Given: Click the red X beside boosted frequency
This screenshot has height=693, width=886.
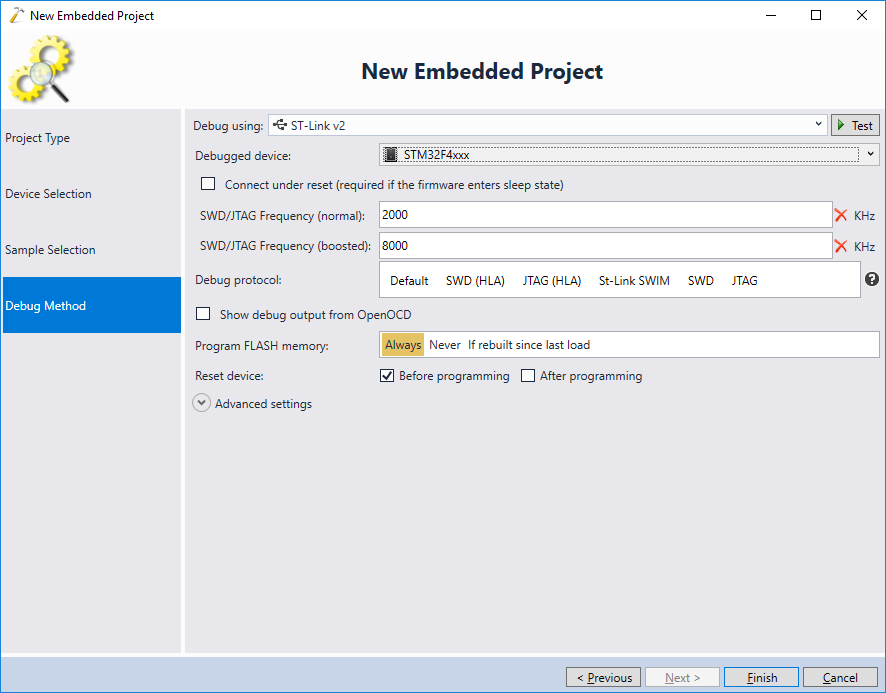Looking at the screenshot, I should [840, 246].
